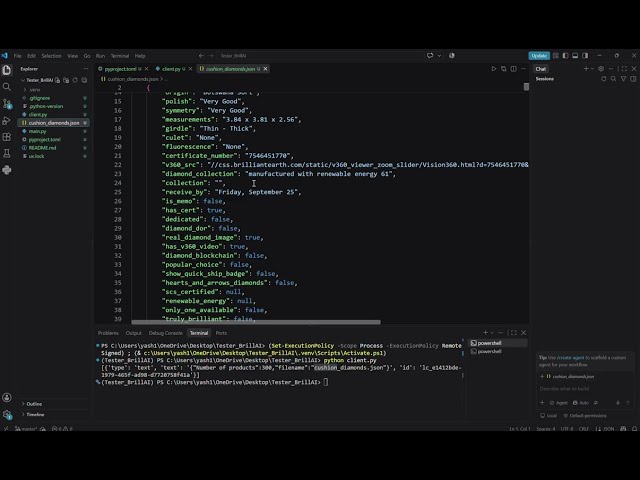Image resolution: width=640 pixels, height=480 pixels.
Task: Click the Update button
Action: 539,56
